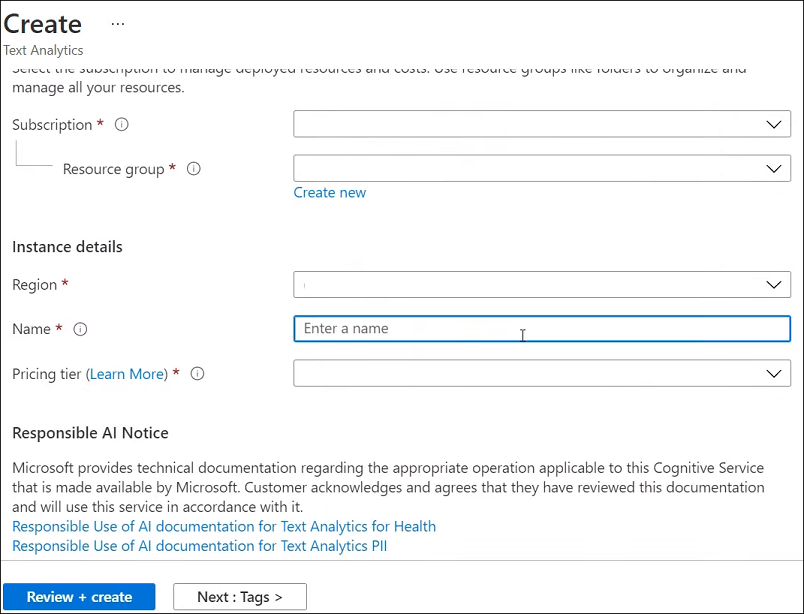Click the Text Analytics subtitle under Create
Viewport: 804px width, 614px height.
click(44, 50)
